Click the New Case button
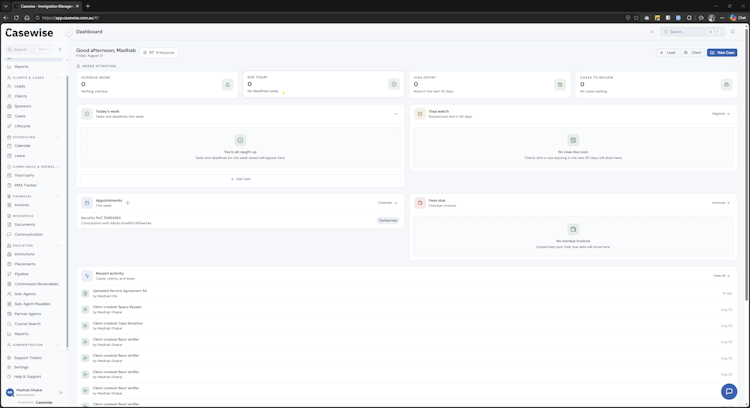 [722, 53]
